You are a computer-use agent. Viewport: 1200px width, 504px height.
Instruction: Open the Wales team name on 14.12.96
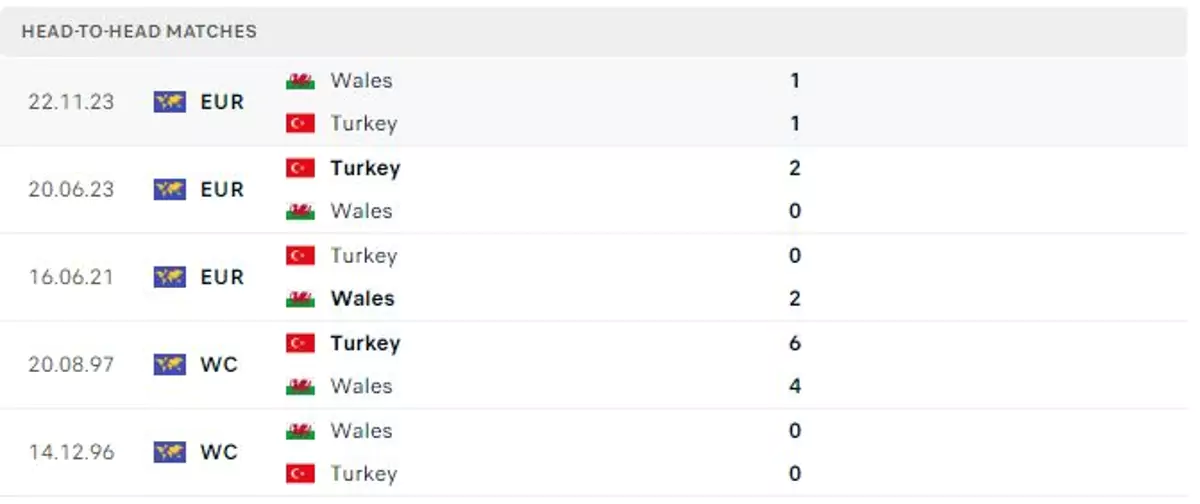click(x=361, y=431)
